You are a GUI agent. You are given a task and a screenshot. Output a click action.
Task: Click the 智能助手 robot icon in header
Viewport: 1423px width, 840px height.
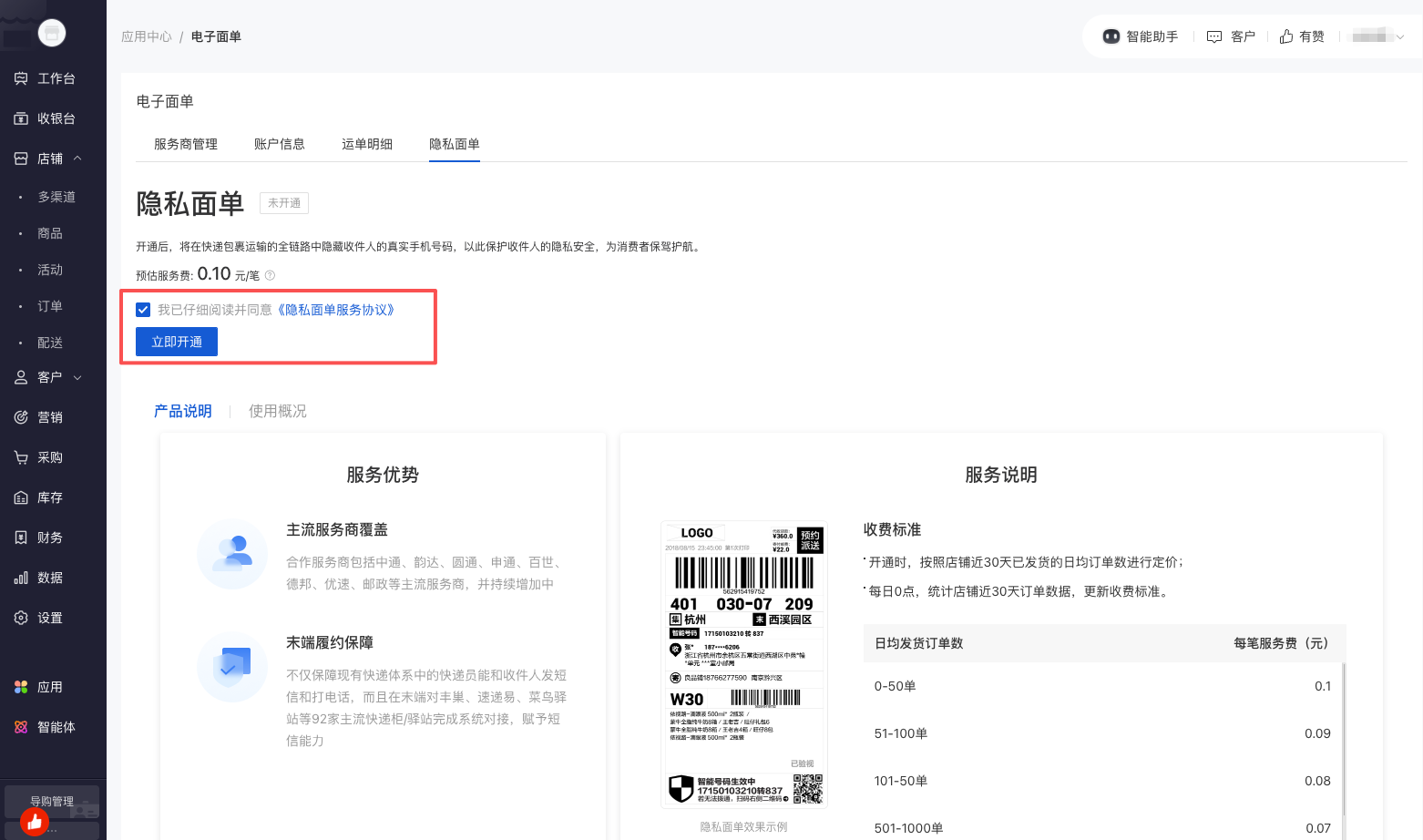point(1111,36)
